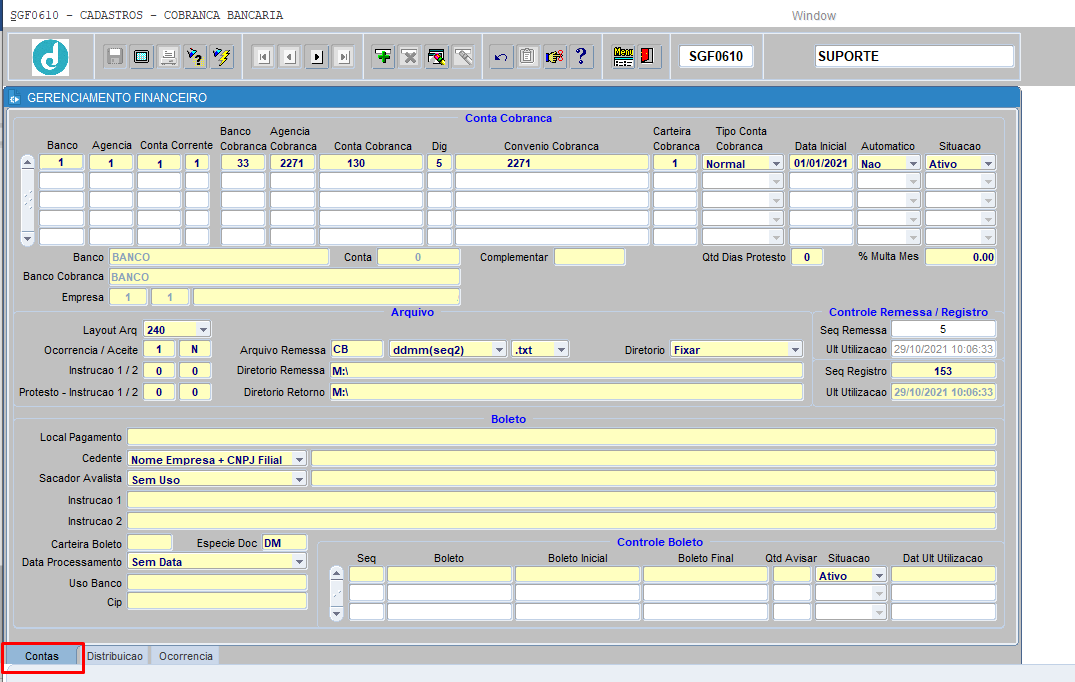Expand the Sacador Avalista dropdown showing Sem Uso
This screenshot has height=682, width=1075.
[x=300, y=479]
